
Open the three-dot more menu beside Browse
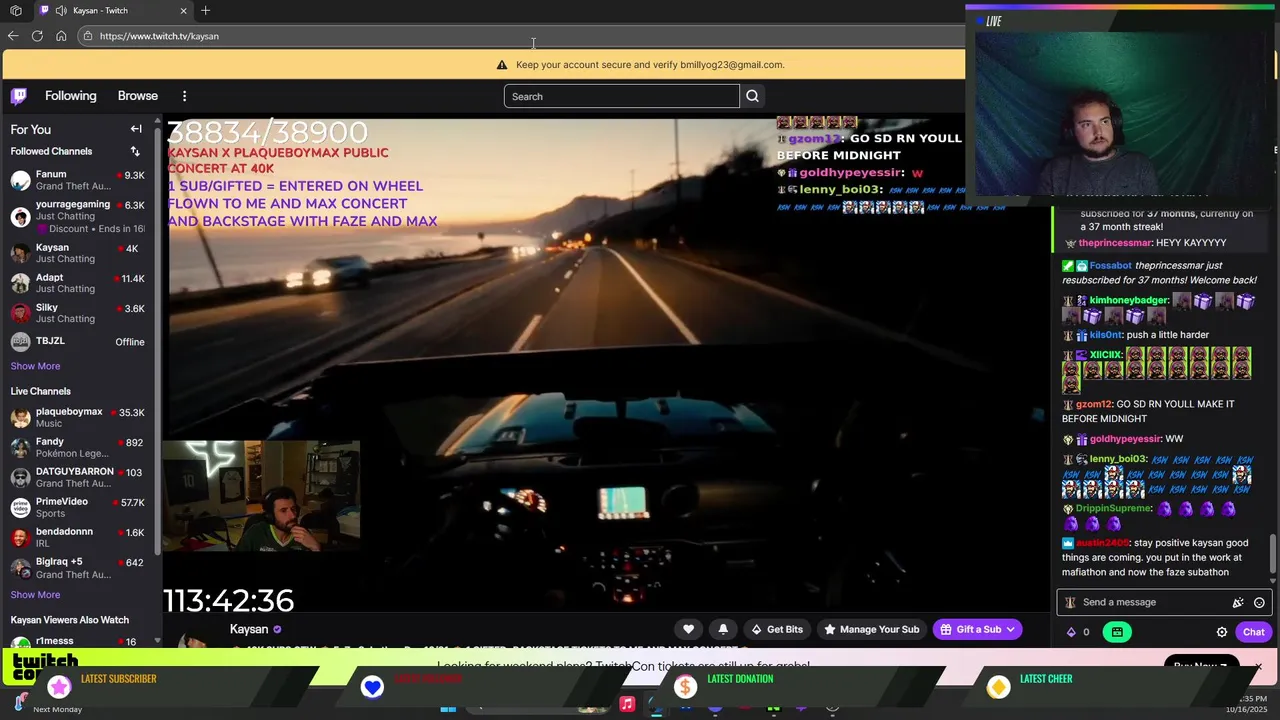(184, 96)
